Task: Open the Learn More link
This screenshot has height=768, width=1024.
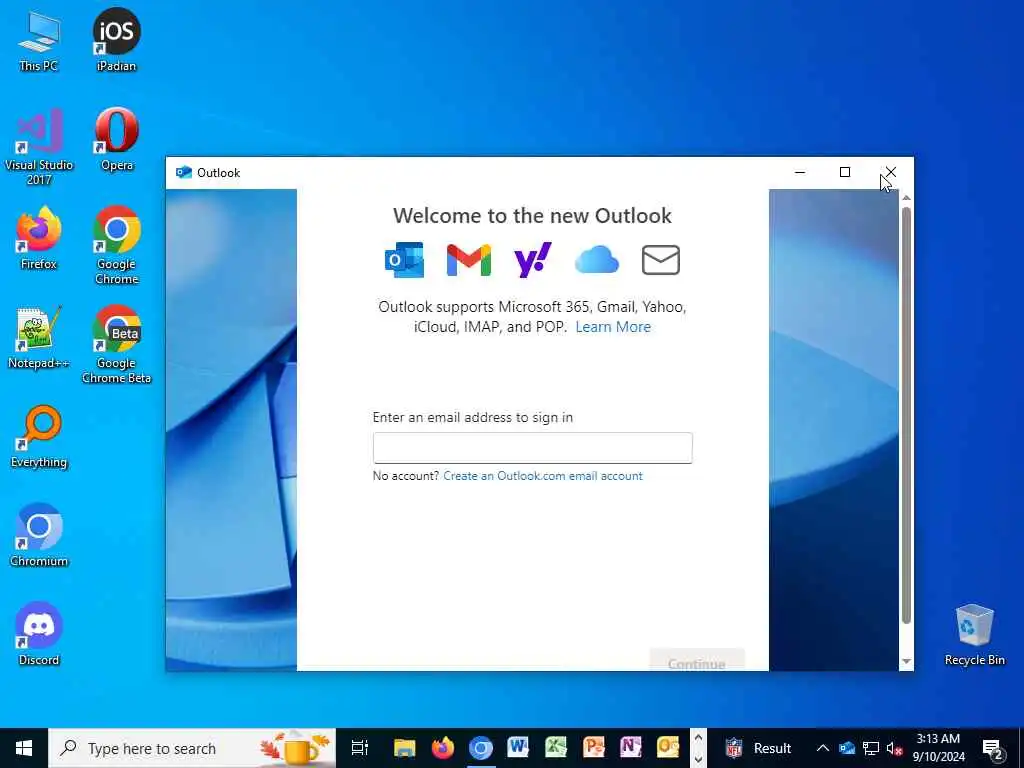Action: click(613, 327)
